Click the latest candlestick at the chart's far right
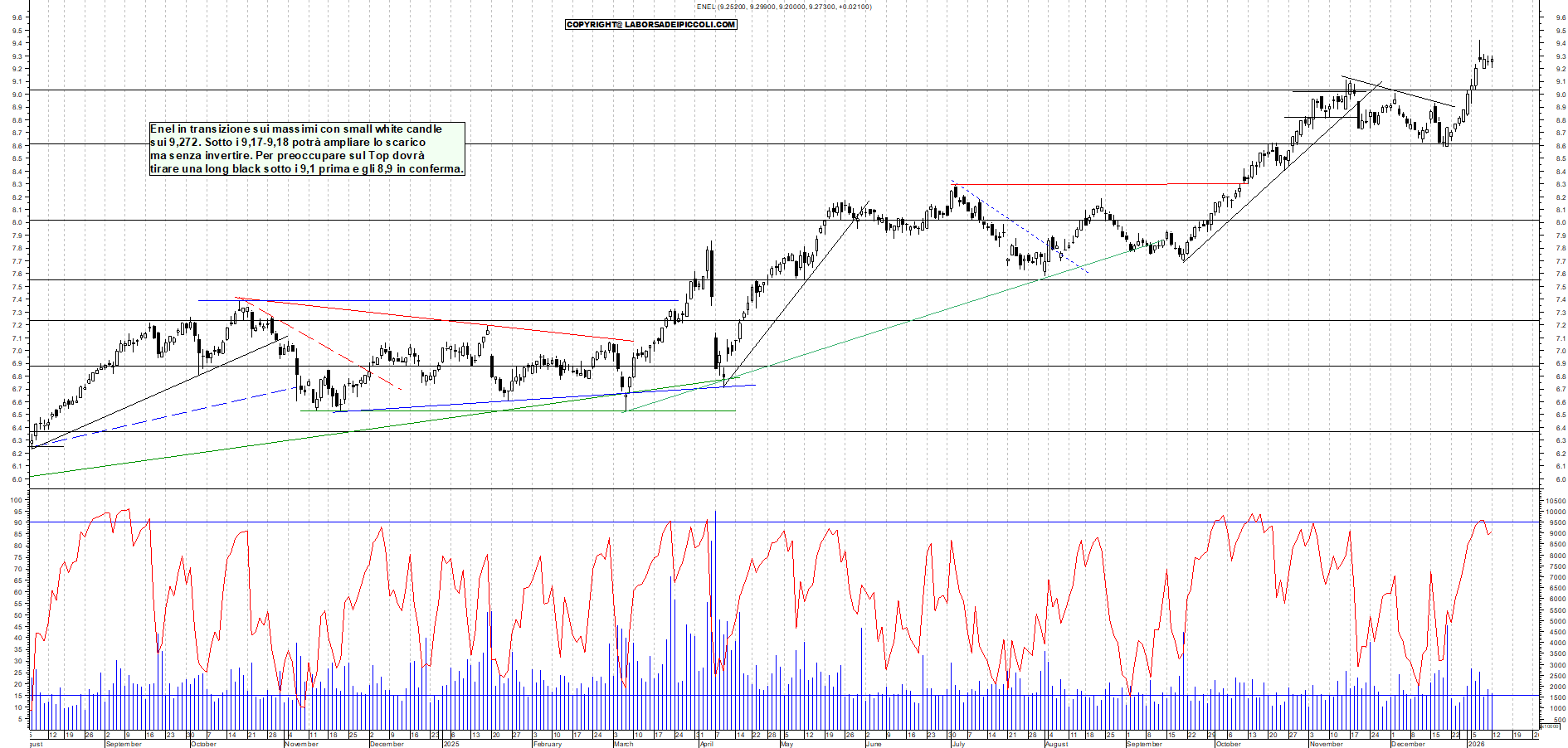The width and height of the screenshot is (1568, 748). point(1492,61)
